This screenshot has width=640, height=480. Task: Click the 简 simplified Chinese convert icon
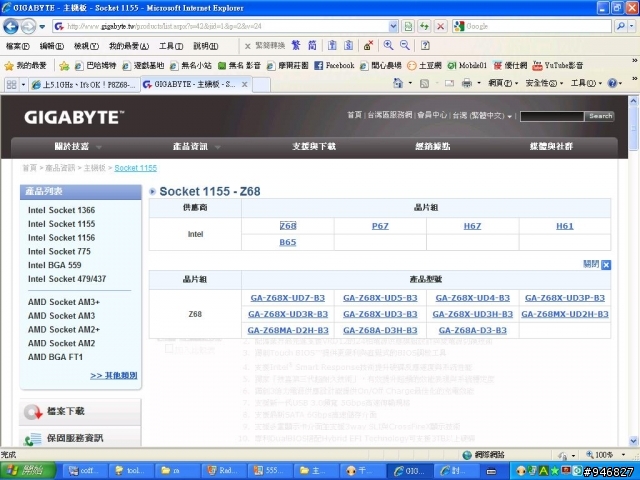pos(312,45)
